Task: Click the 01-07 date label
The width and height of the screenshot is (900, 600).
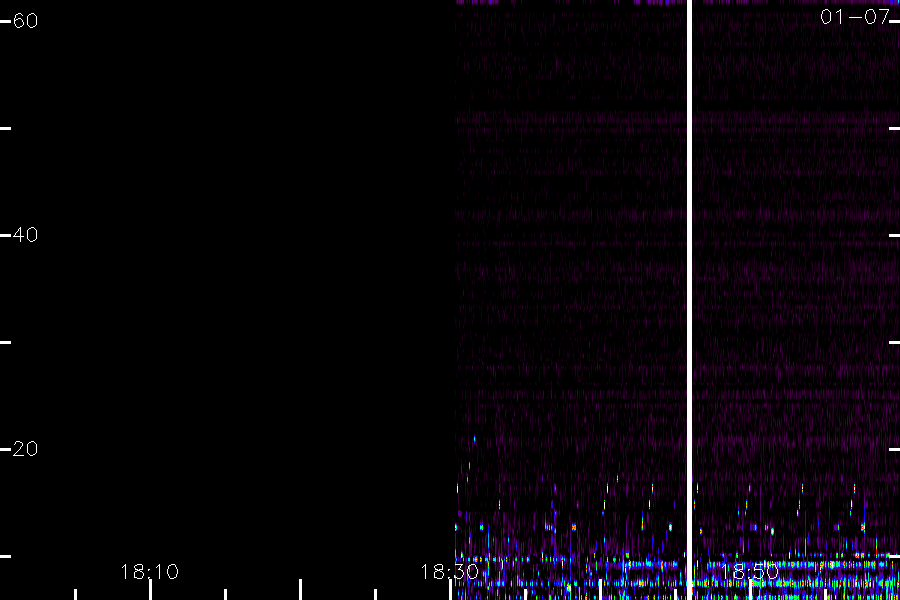Action: pos(855,17)
